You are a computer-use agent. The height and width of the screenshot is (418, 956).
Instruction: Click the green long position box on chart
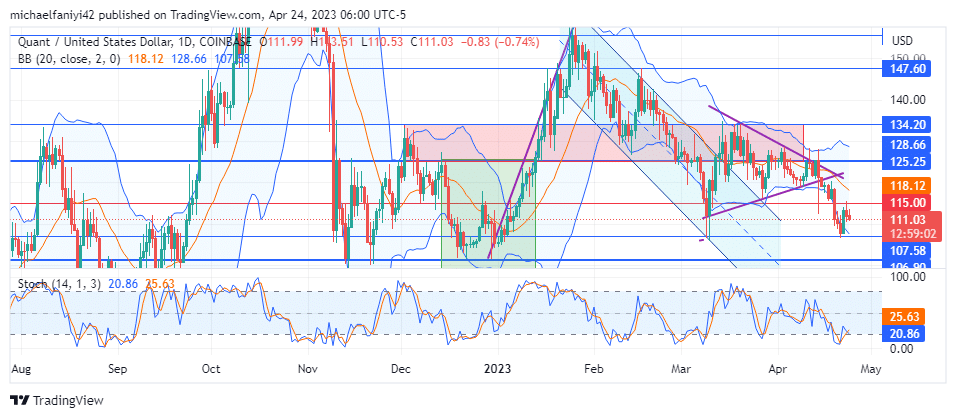[488, 213]
